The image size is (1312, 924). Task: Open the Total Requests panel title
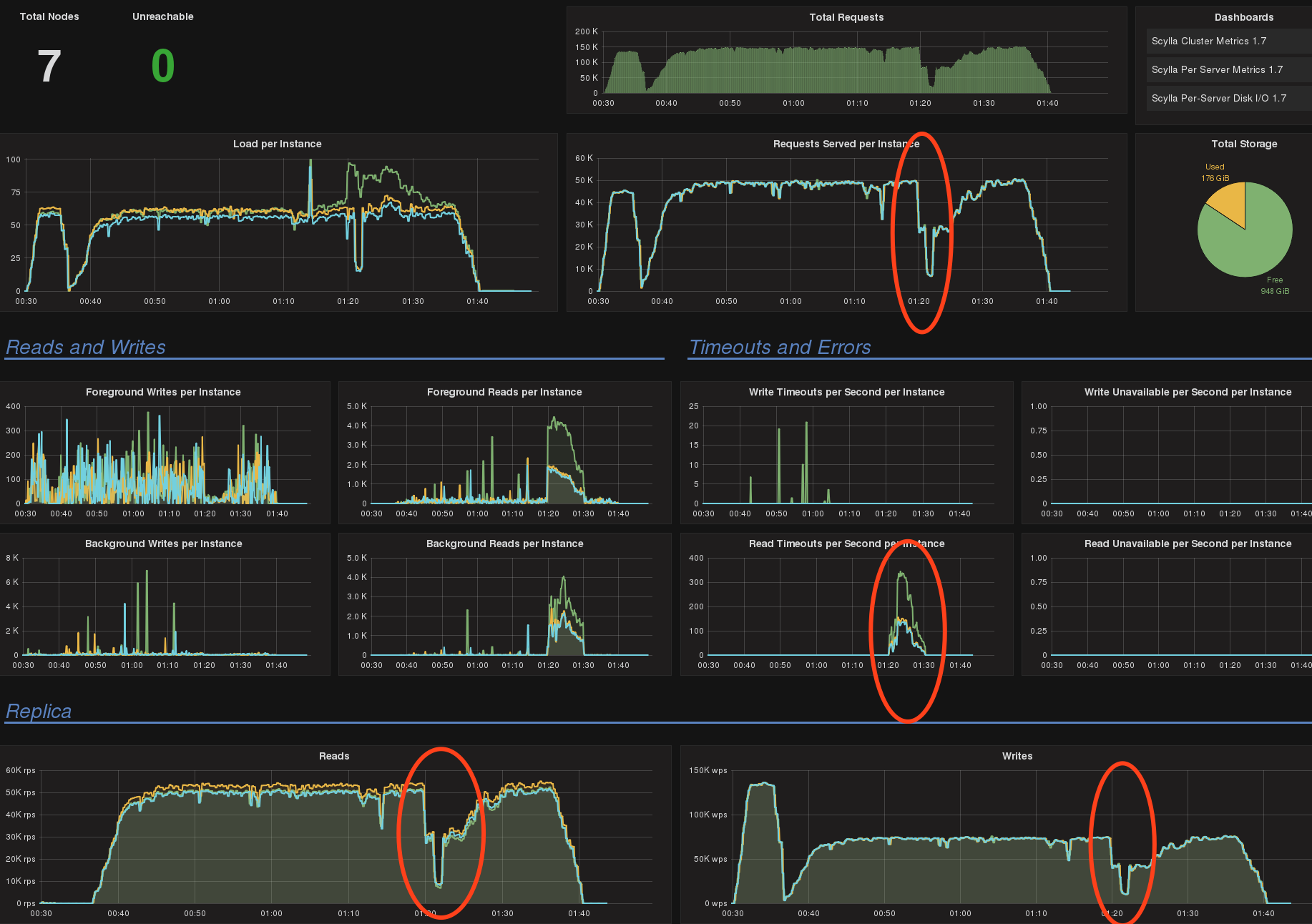tap(846, 17)
